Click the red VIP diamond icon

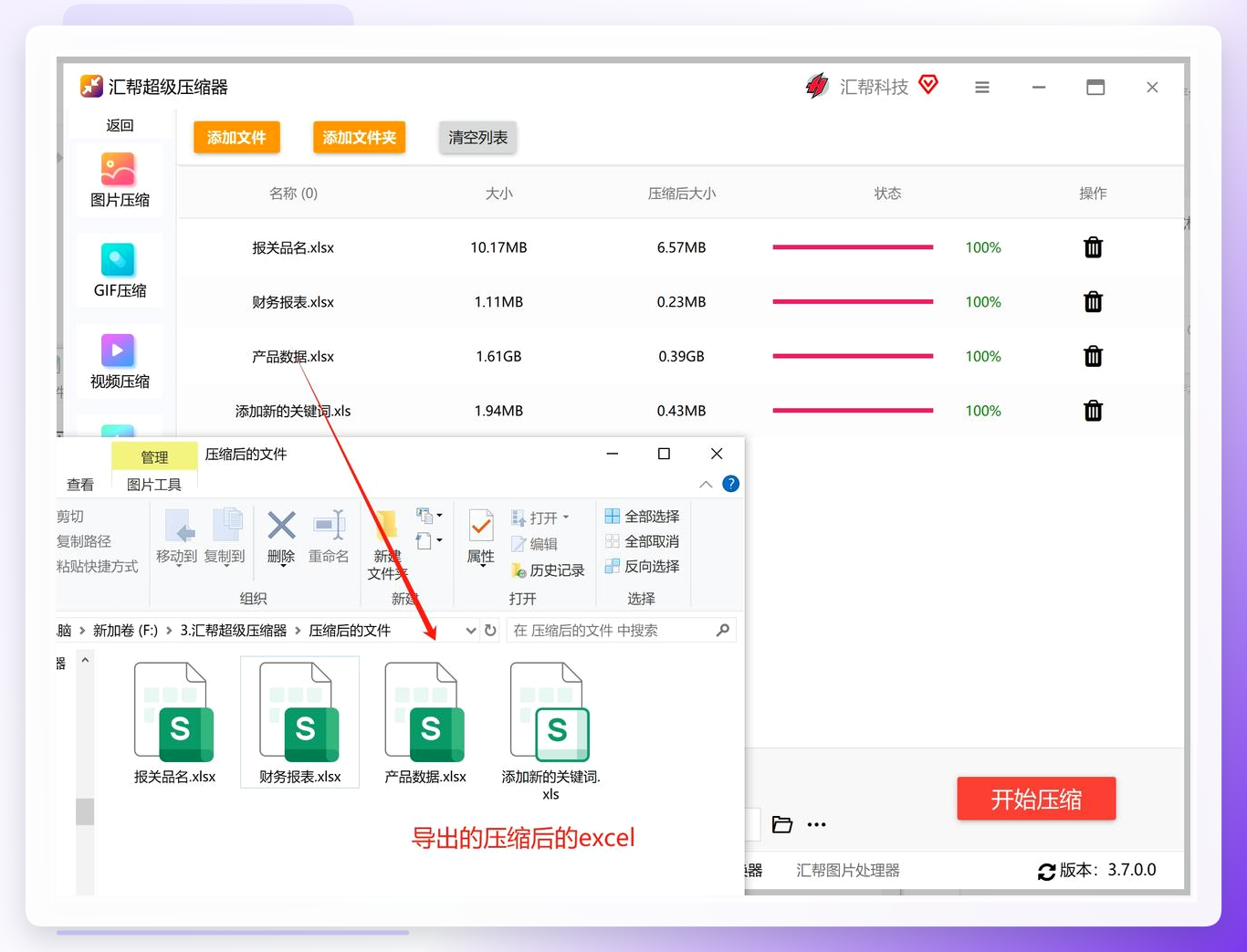928,85
